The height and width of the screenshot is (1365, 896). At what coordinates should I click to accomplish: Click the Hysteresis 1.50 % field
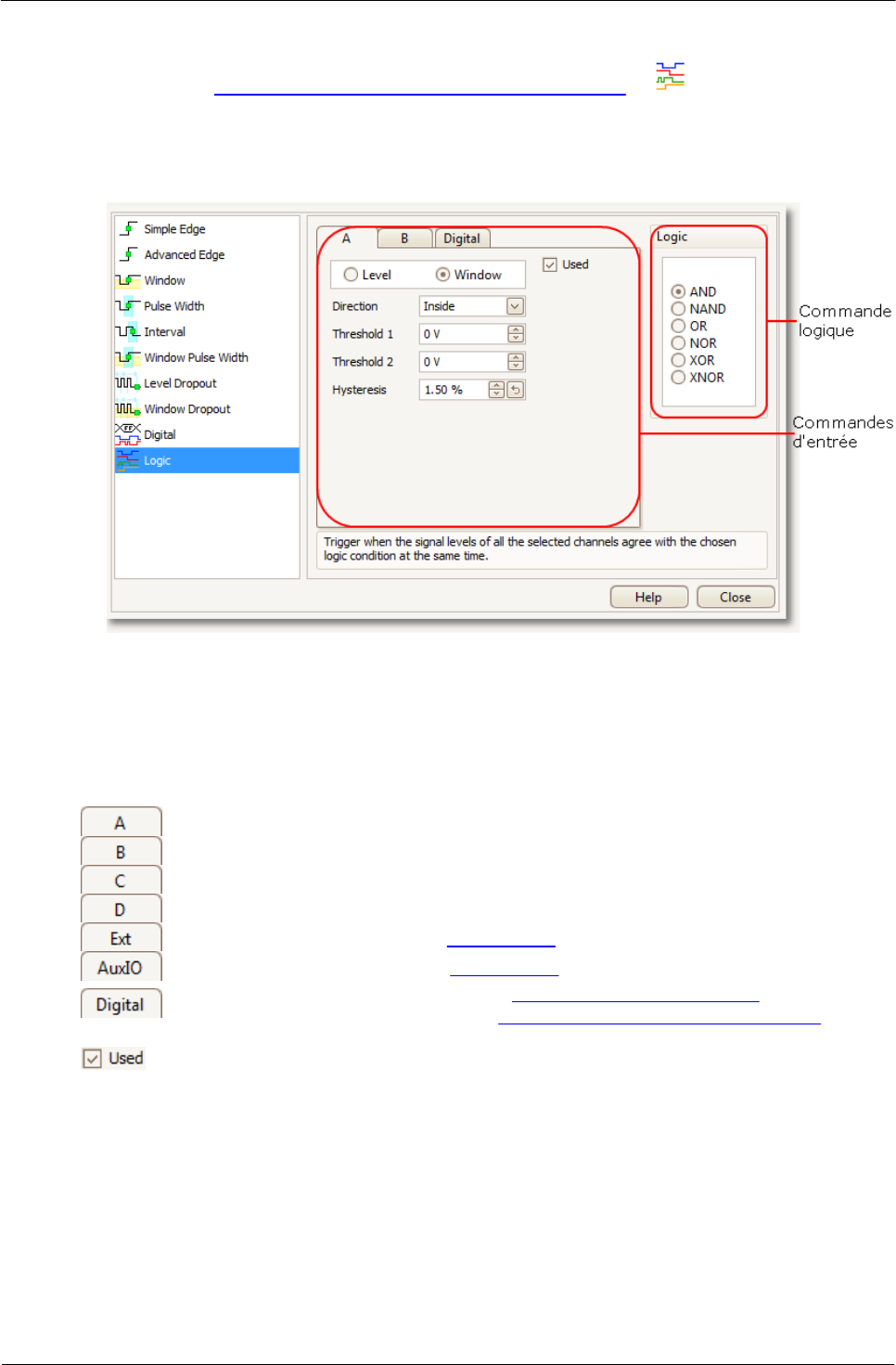[x=454, y=390]
